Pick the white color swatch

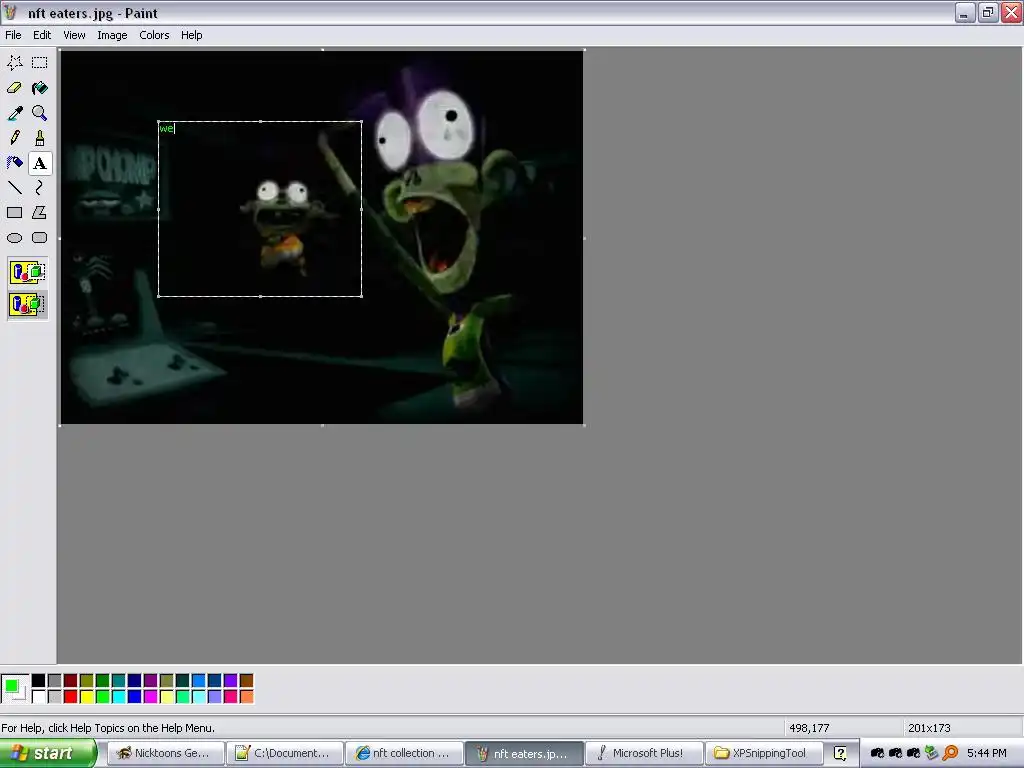[x=39, y=697]
